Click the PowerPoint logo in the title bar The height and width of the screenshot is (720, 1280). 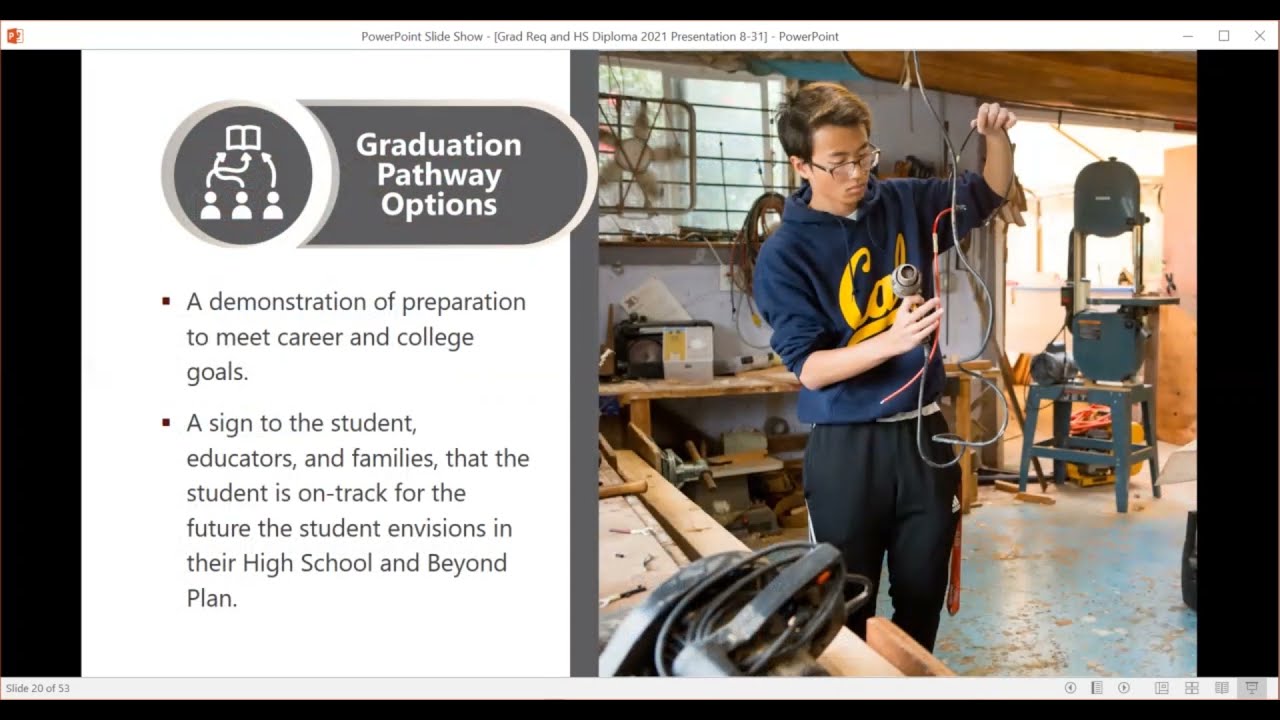(x=14, y=36)
